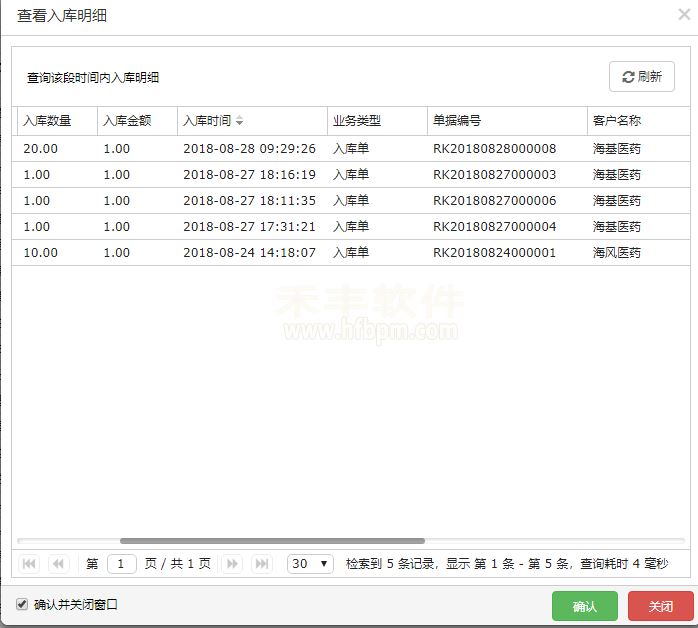This screenshot has width=698, height=628.
Task: Toggle the 确认并关闭窗口 checkbox
Action: pos(22,605)
